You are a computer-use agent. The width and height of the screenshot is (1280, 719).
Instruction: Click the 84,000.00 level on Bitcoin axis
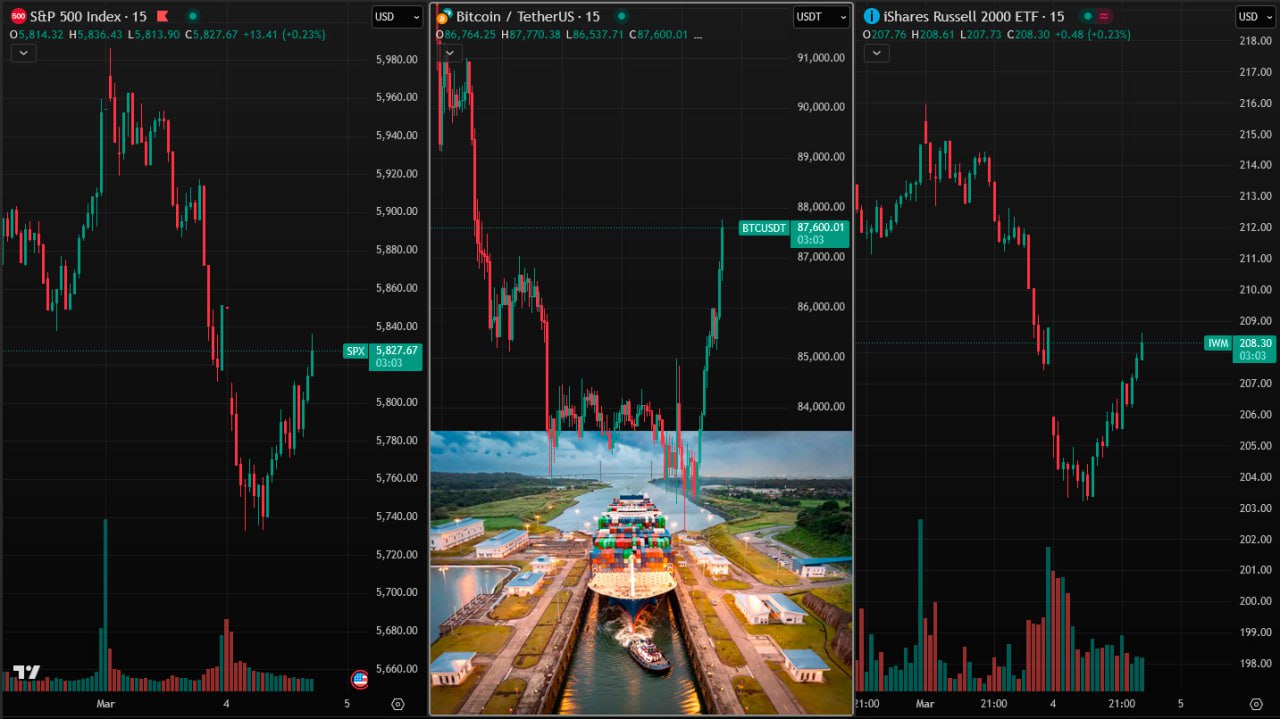(x=821, y=406)
